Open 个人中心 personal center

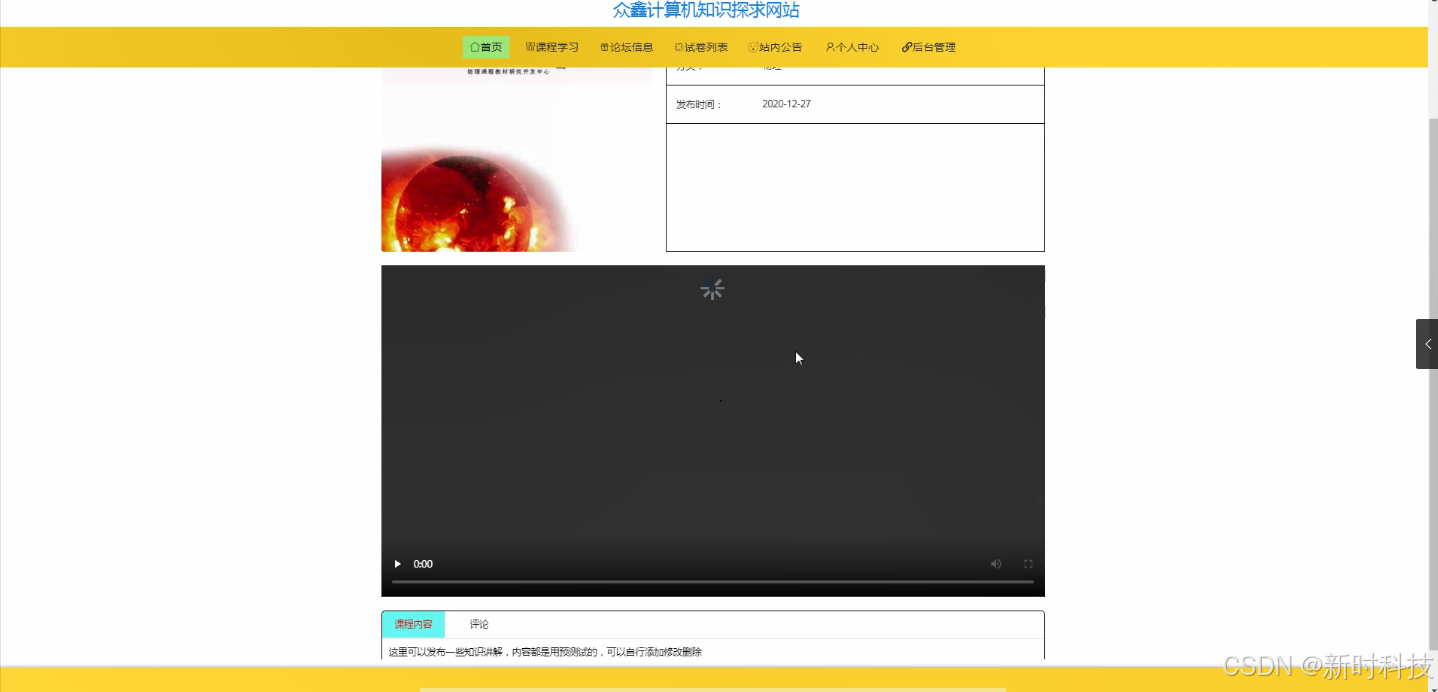click(852, 47)
